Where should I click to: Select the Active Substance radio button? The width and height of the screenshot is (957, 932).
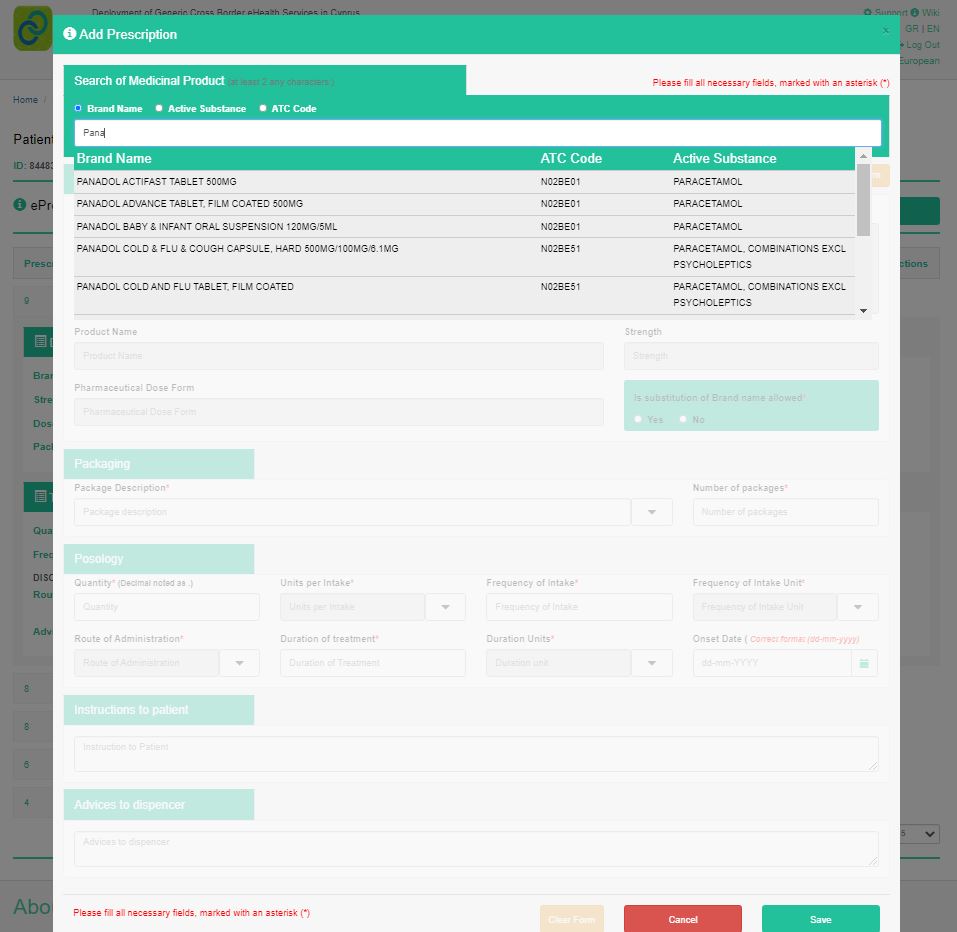pos(159,108)
